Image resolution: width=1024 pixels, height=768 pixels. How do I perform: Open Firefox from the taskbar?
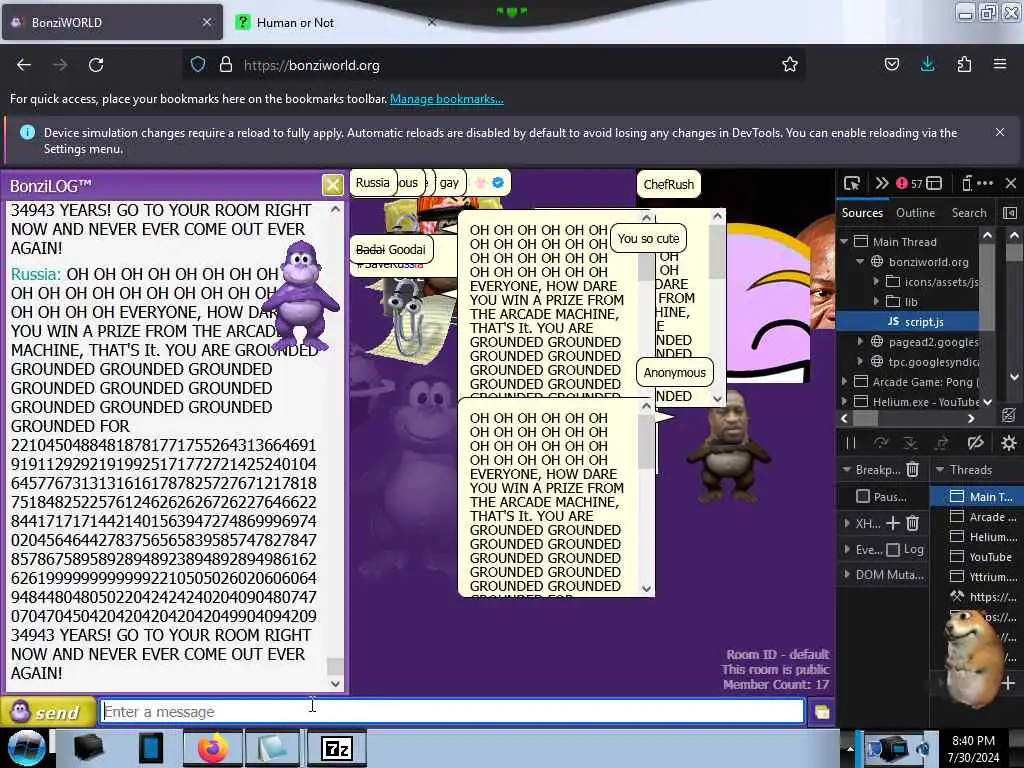[x=212, y=748]
